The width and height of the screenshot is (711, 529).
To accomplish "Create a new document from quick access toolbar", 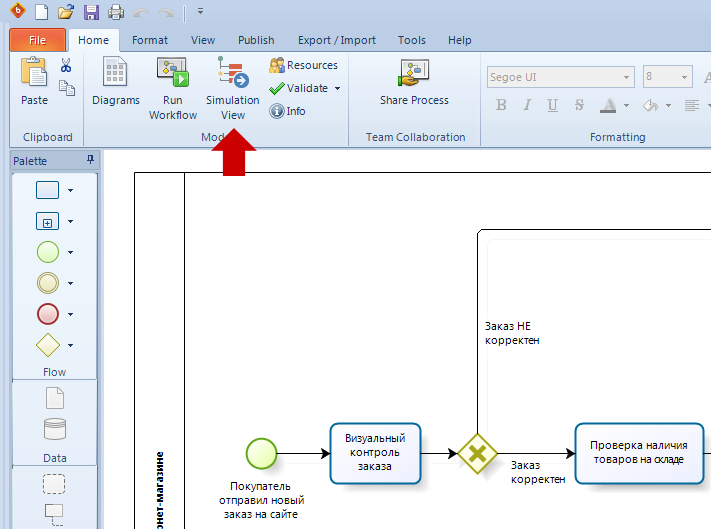I will click(42, 12).
